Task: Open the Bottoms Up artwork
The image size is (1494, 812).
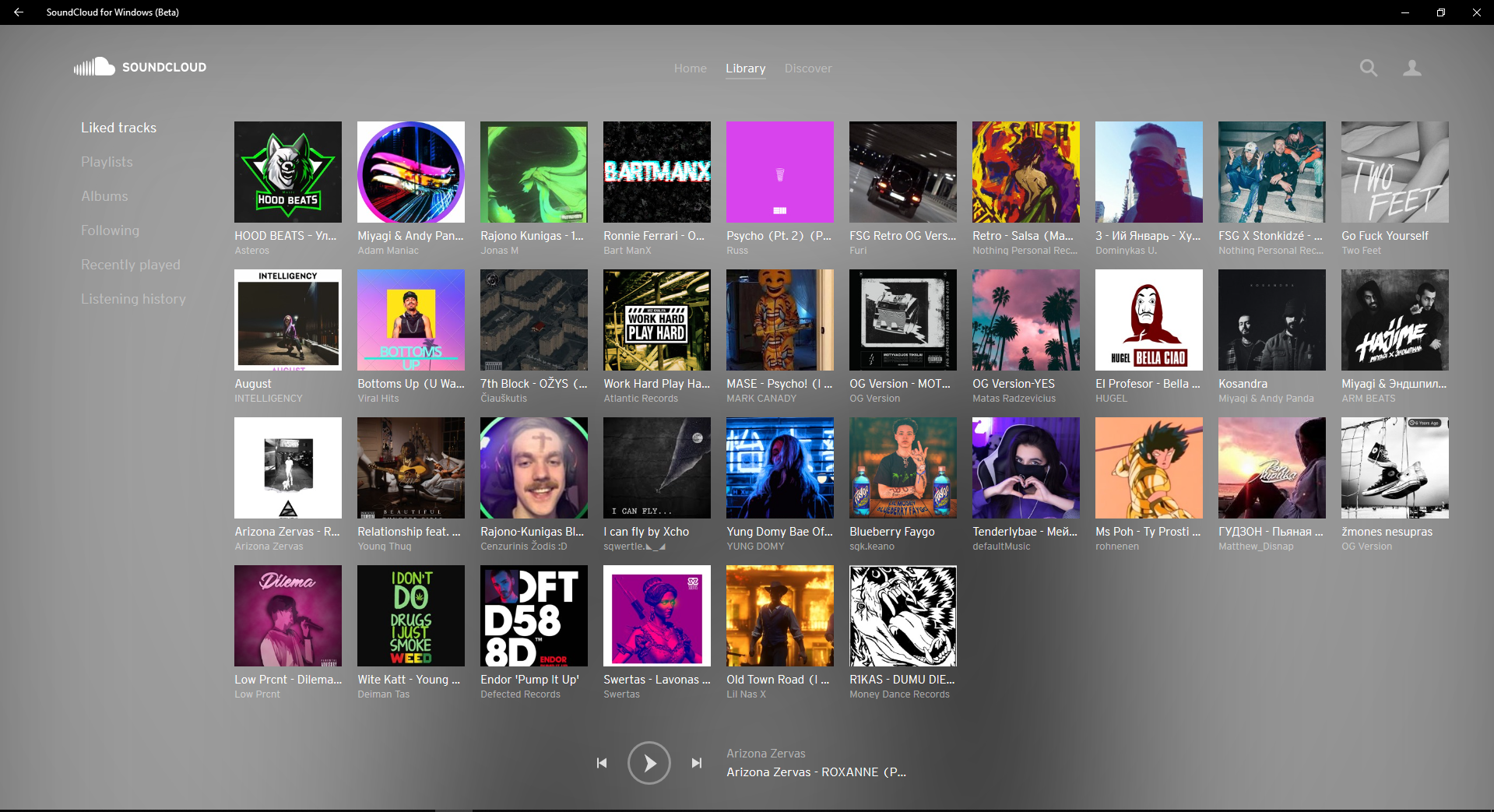Action: point(411,320)
